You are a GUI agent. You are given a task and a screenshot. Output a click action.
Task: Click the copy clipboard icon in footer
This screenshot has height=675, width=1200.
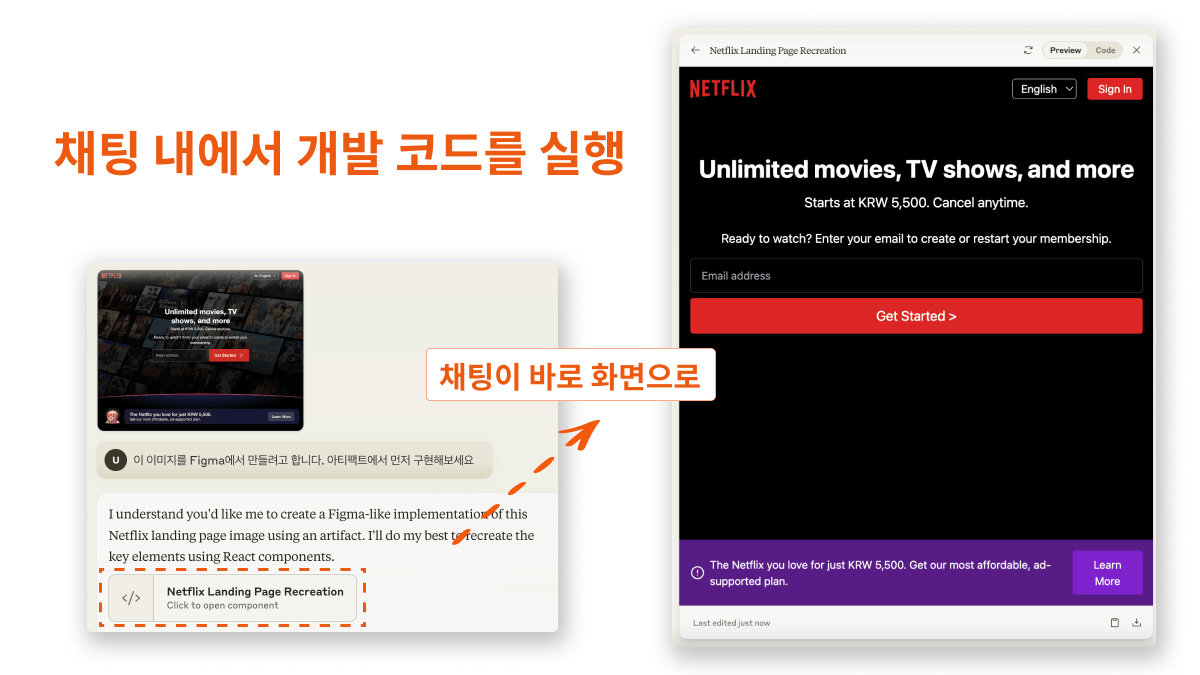(x=1115, y=623)
